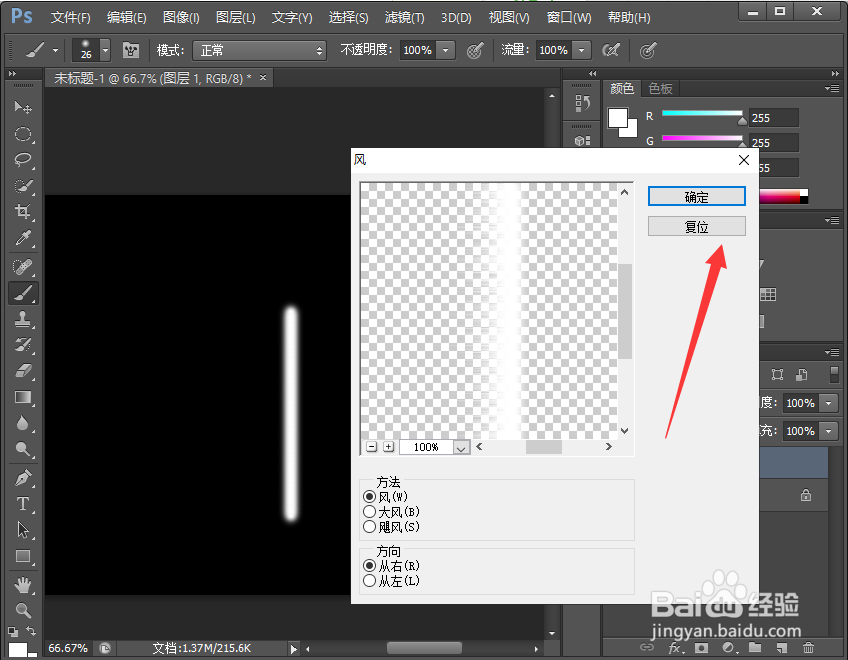The width and height of the screenshot is (848, 660).
Task: Click the 确定 button
Action: point(697,196)
